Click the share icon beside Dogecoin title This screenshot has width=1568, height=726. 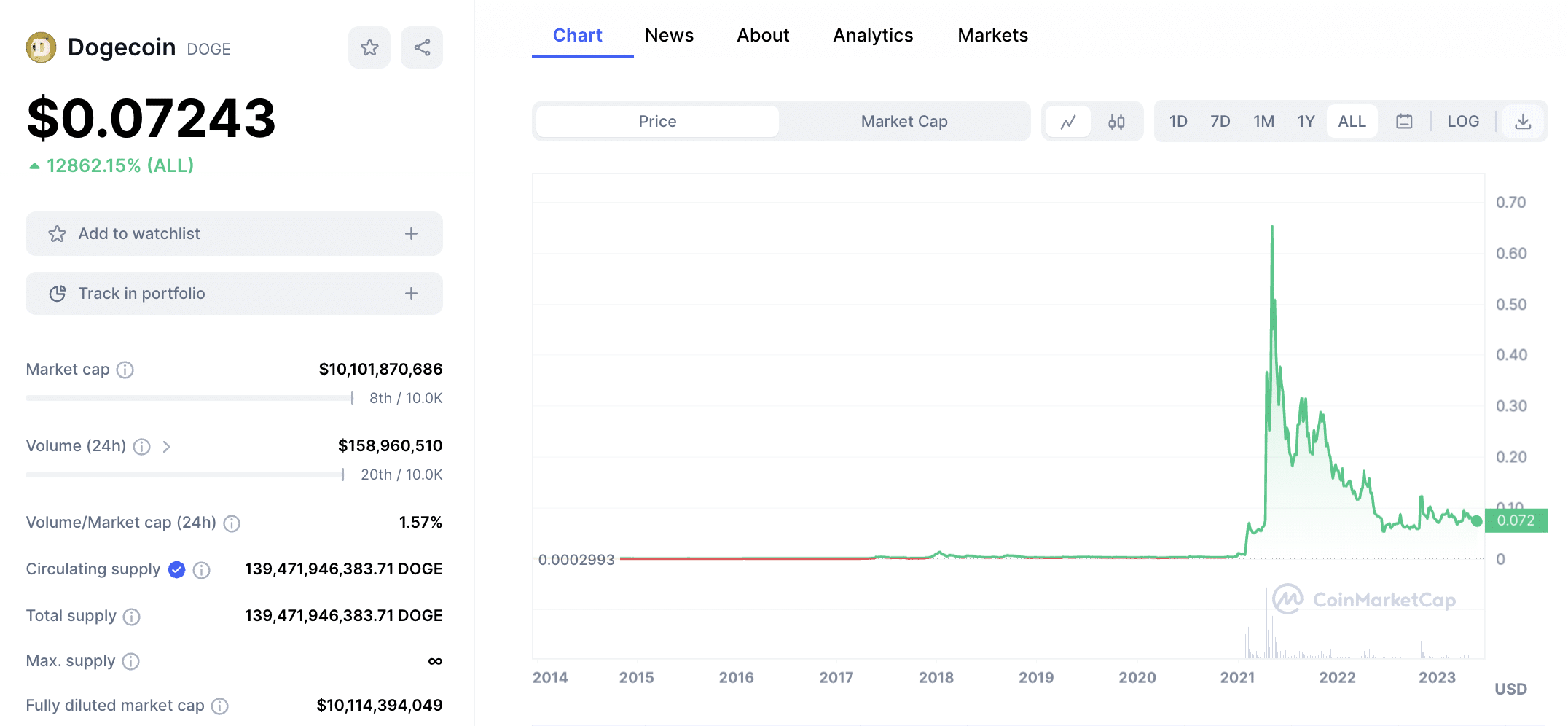[422, 48]
